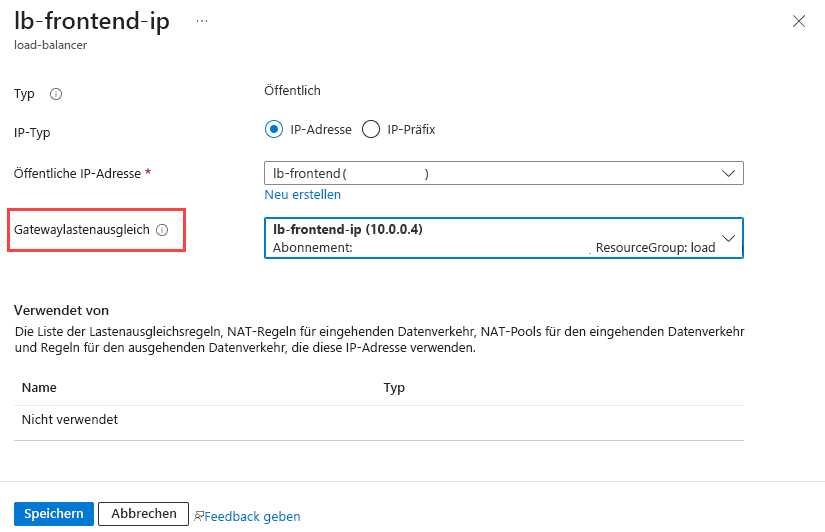Click the Öffentlich type value
Viewport: 825px width, 532px height.
[x=292, y=91]
